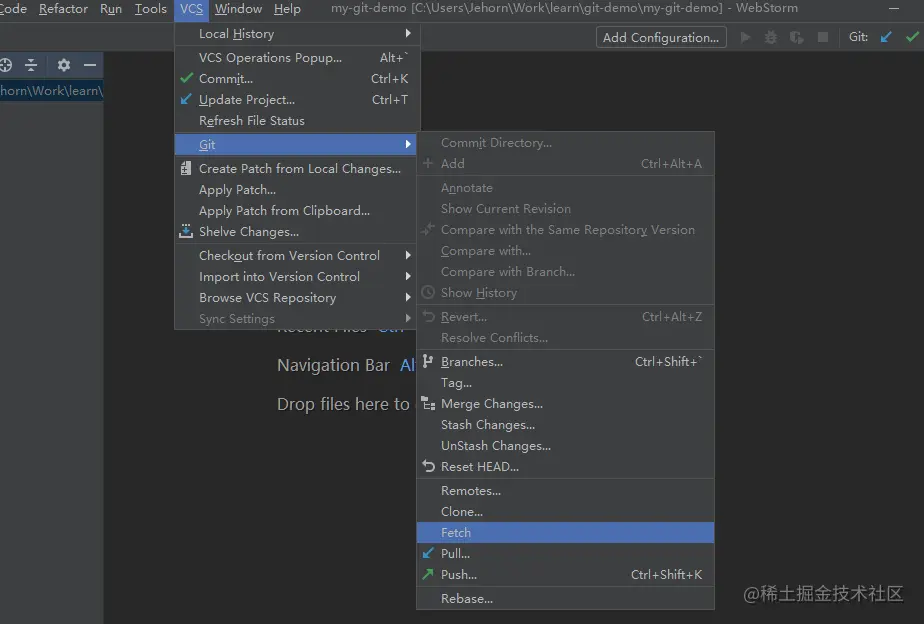Image resolution: width=924 pixels, height=624 pixels.
Task: Collapse all with the project panel icon
Action: tap(31, 65)
